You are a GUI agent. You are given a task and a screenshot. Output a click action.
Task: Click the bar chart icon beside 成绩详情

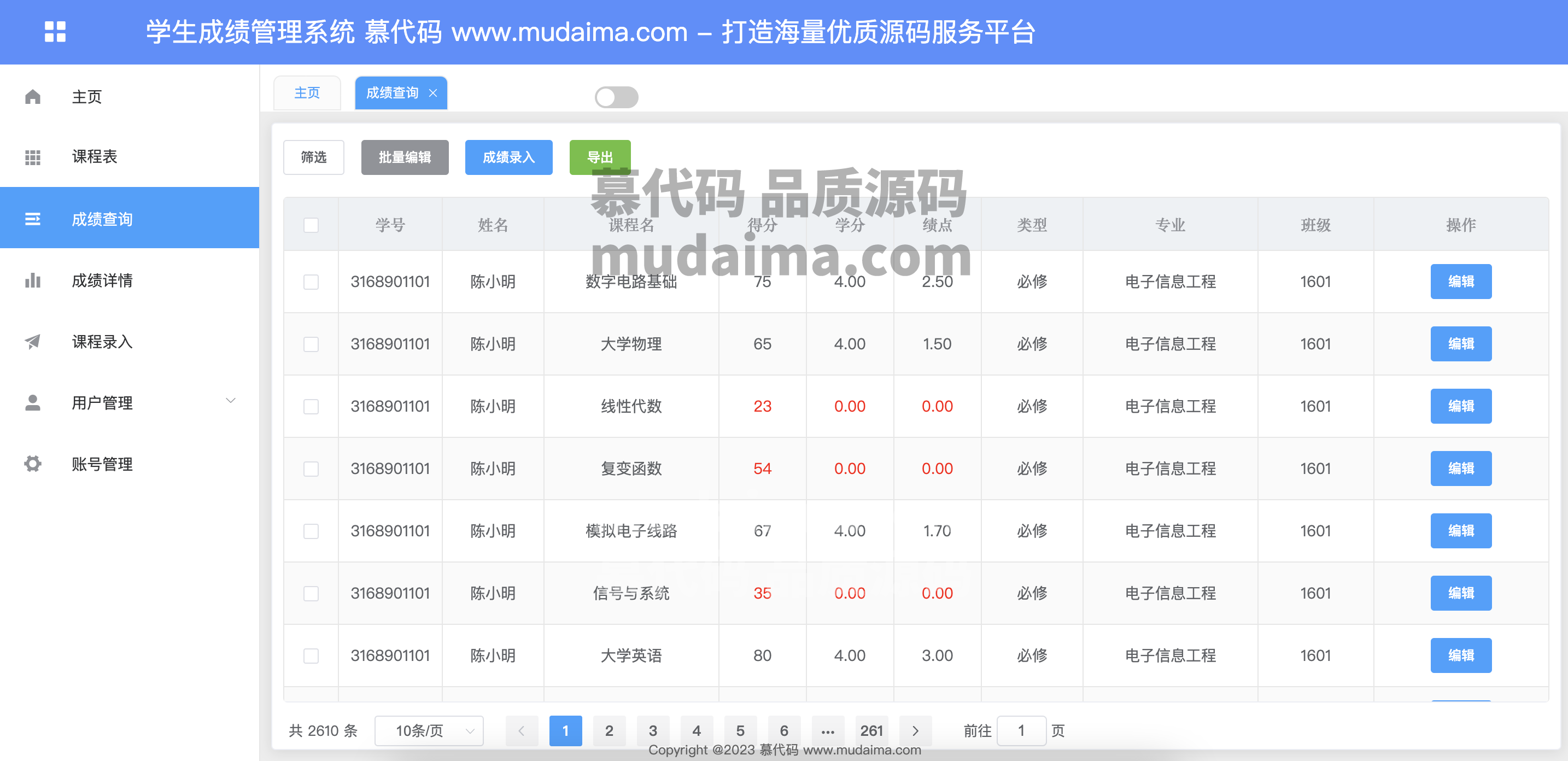tap(33, 280)
